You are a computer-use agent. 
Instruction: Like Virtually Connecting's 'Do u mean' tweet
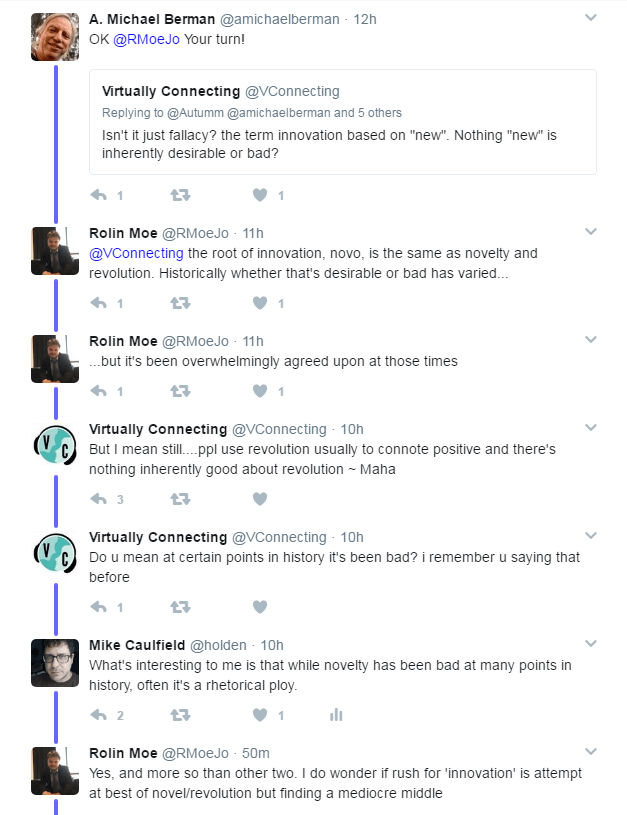pos(260,606)
